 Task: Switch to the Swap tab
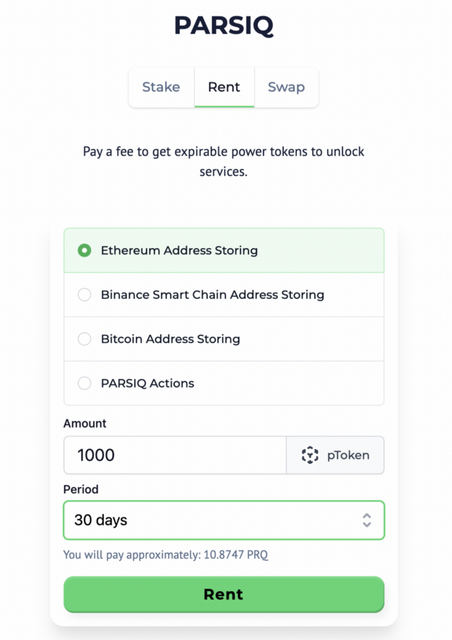pos(286,87)
